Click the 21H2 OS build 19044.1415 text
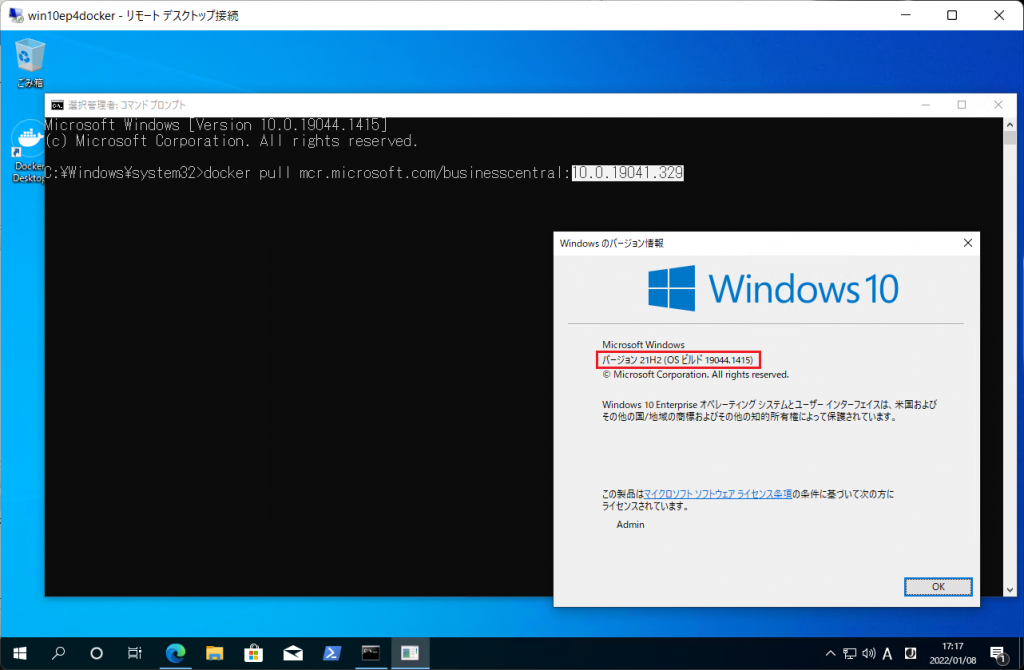This screenshot has width=1024, height=670. [x=678, y=360]
